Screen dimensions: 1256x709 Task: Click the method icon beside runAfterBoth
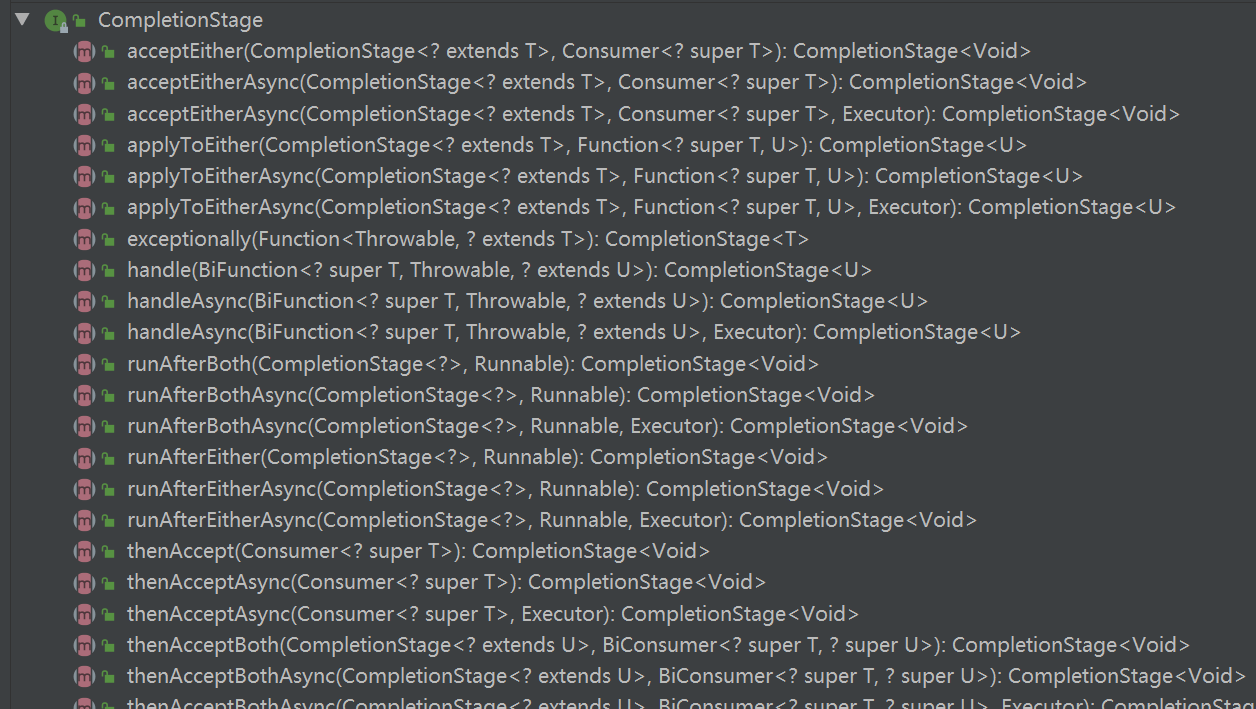83,364
